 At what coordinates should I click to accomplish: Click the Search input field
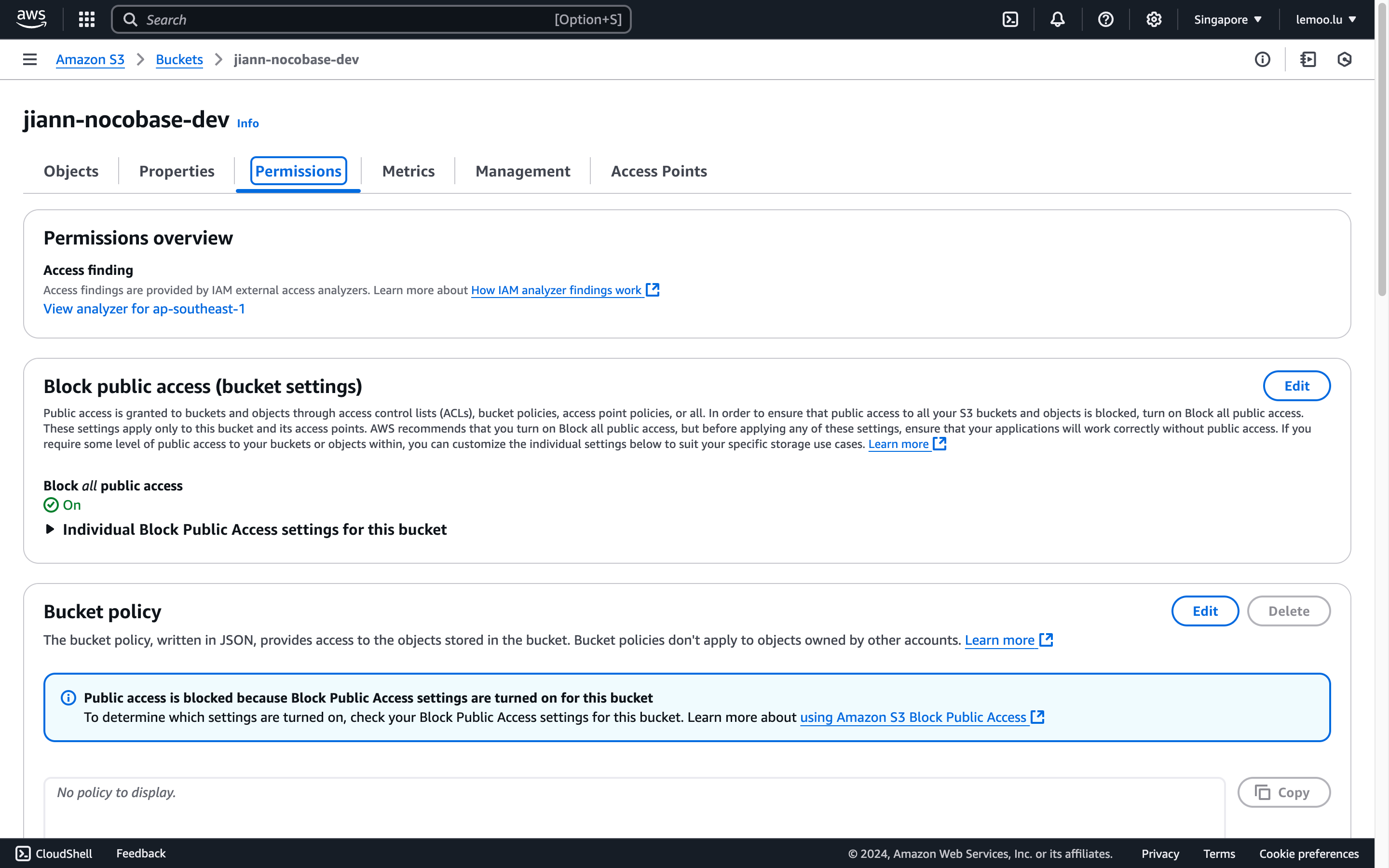344,19
